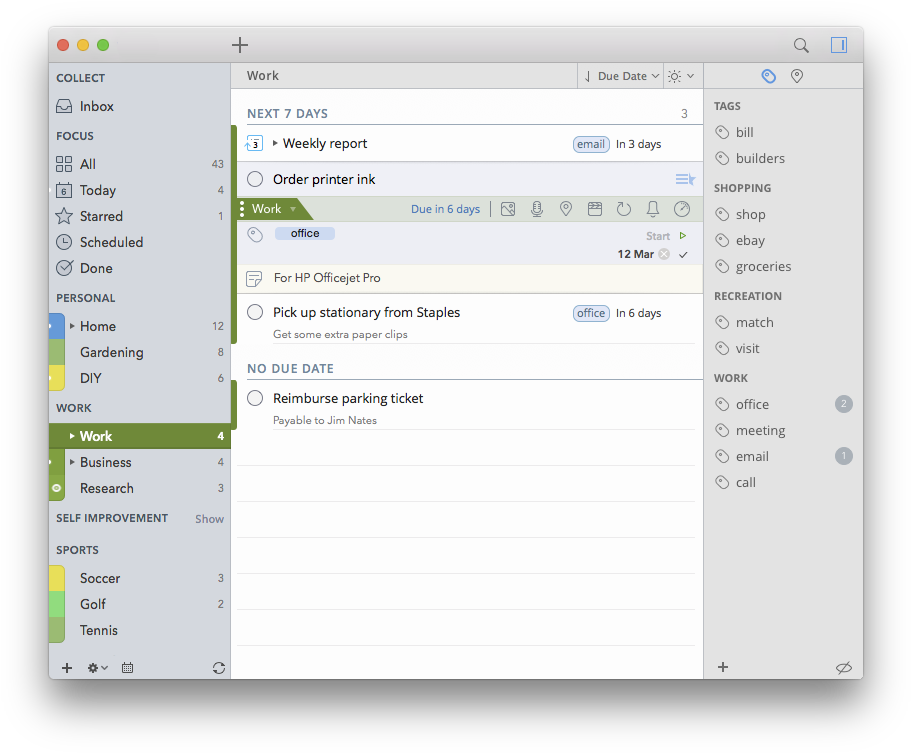This screenshot has width=911, height=753.
Task: Click the bell alert icon
Action: click(653, 209)
